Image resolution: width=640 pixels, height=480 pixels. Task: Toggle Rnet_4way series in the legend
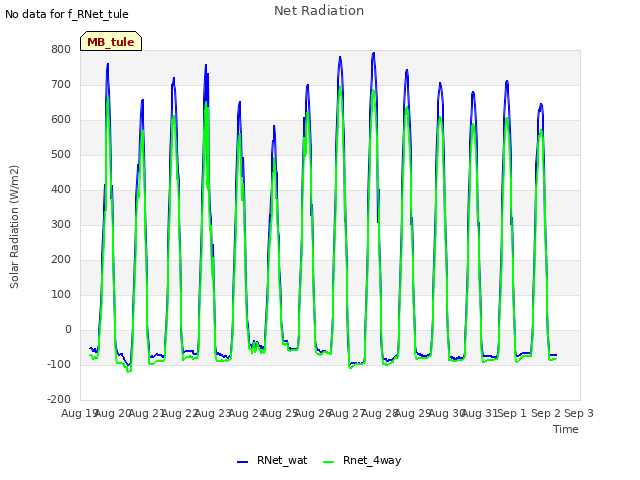(x=362, y=460)
